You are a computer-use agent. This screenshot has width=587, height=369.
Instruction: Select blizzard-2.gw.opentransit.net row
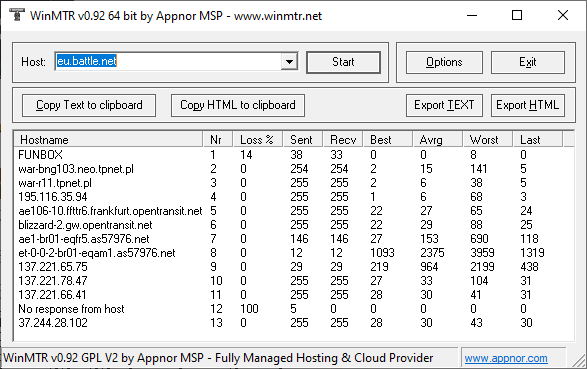point(294,225)
